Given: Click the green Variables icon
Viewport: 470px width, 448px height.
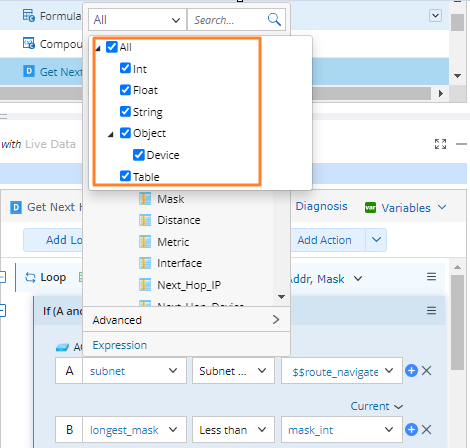Looking at the screenshot, I should [370, 208].
